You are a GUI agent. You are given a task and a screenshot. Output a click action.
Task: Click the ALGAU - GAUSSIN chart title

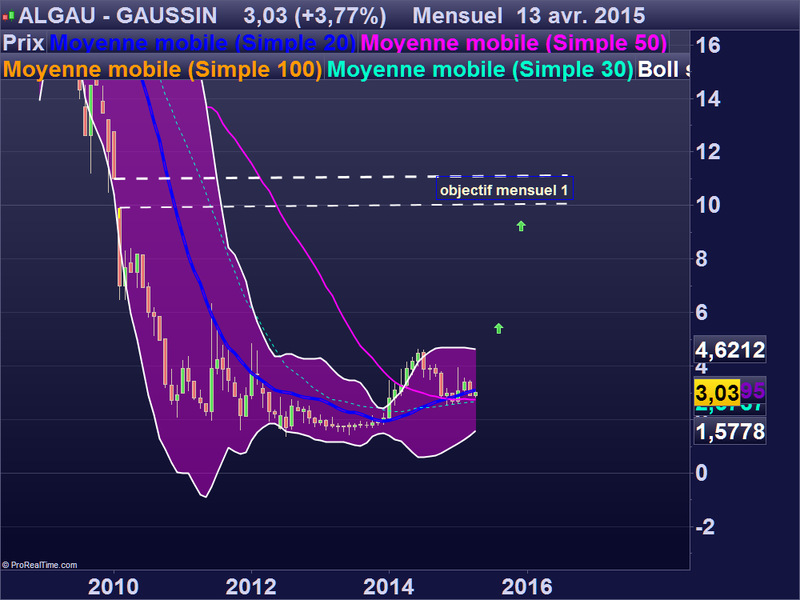pyautogui.click(x=118, y=15)
